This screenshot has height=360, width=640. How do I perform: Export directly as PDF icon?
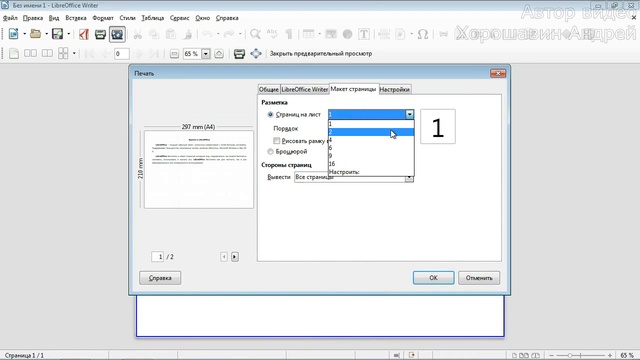(x=84, y=34)
